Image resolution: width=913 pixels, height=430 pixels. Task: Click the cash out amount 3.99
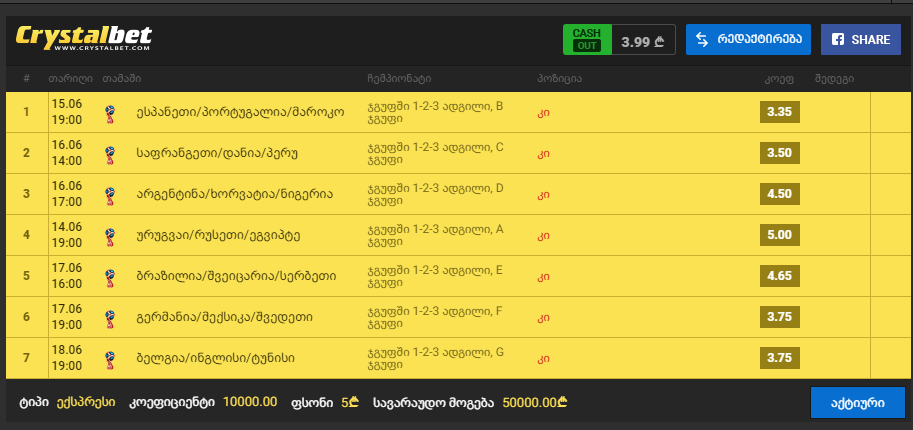[643, 41]
